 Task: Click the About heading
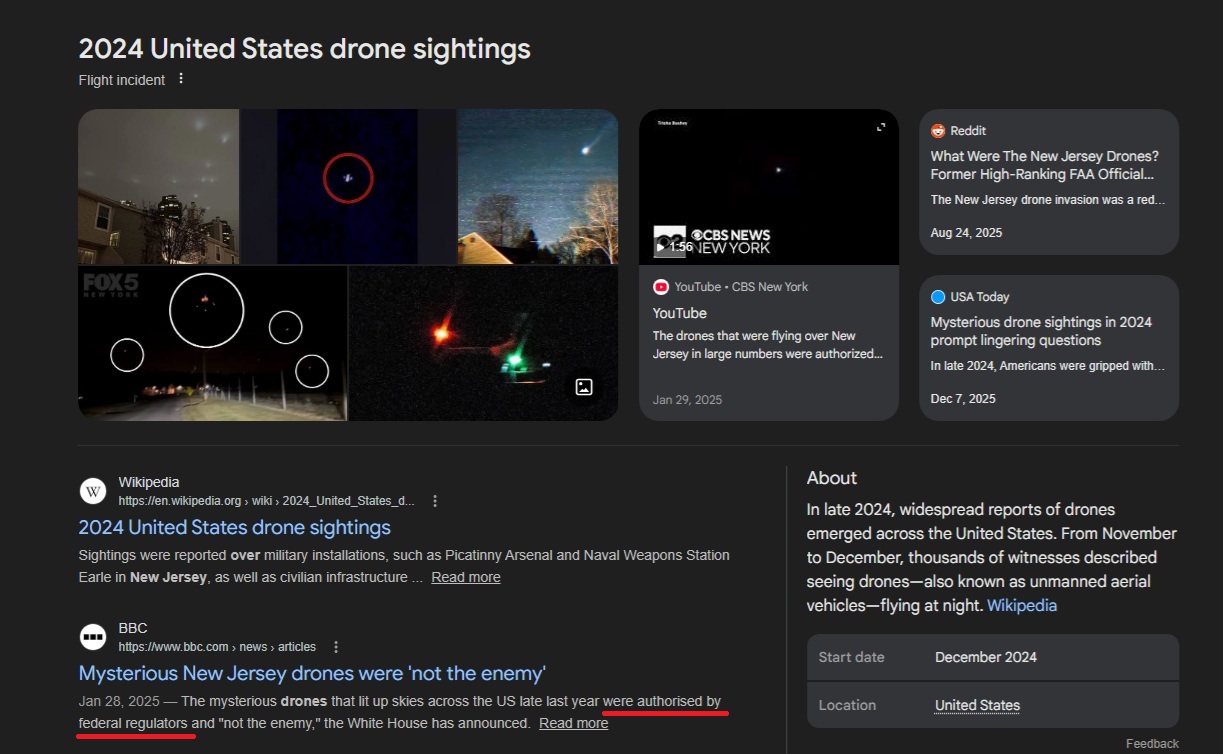[832, 478]
